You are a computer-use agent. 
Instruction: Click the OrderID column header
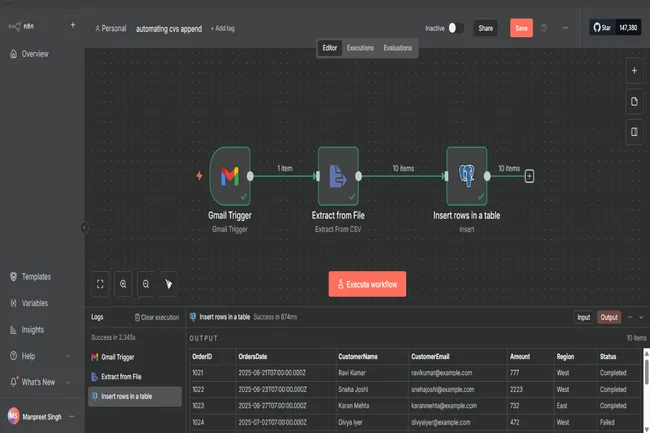point(213,357)
